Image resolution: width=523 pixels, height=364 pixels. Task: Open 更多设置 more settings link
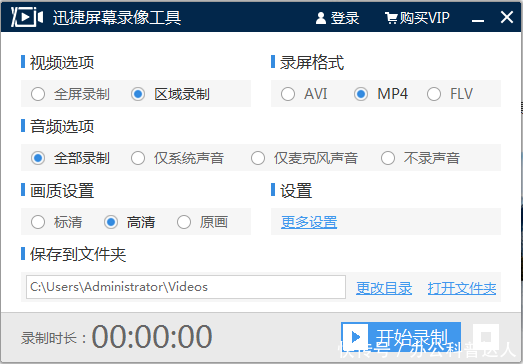pos(309,222)
